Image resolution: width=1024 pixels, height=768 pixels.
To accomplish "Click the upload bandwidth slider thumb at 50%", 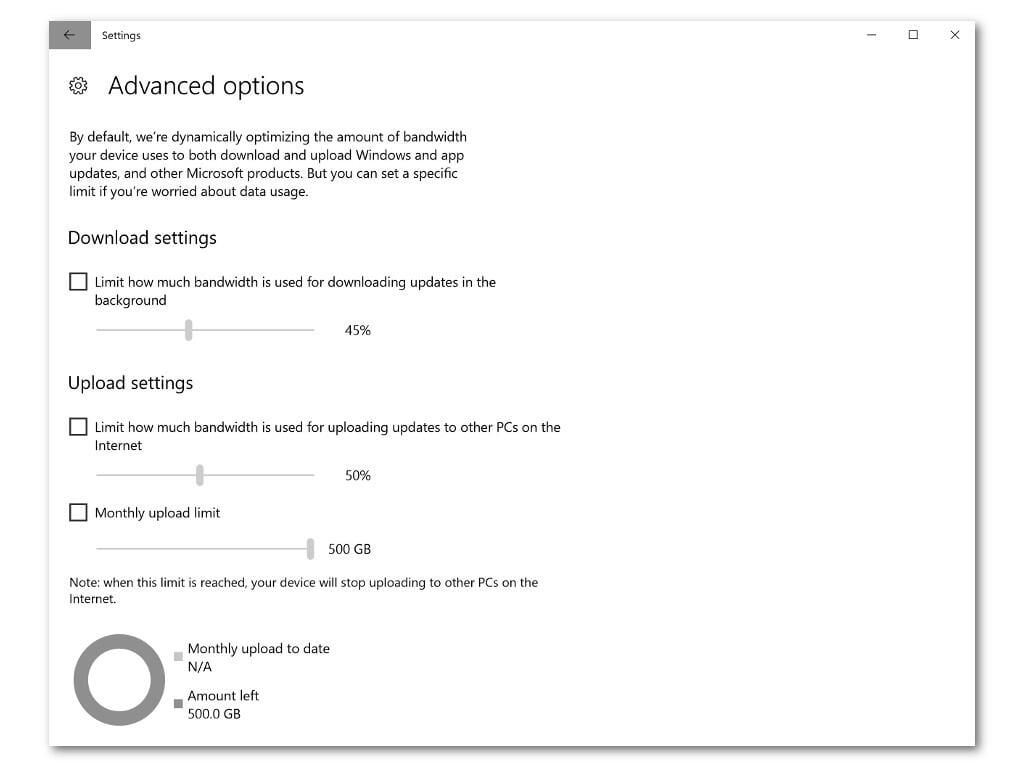I will pyautogui.click(x=200, y=475).
